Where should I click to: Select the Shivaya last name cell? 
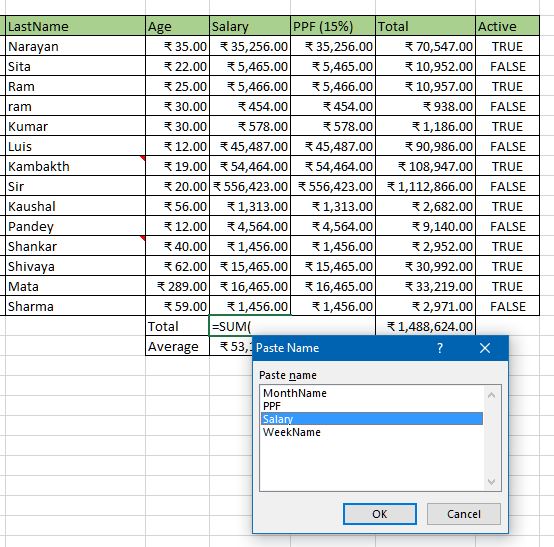point(75,266)
